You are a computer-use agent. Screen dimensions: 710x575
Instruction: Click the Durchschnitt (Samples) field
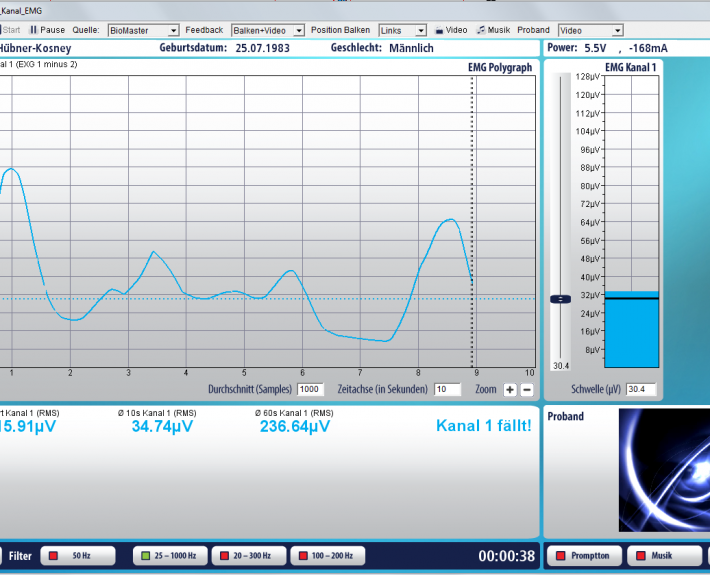[310, 389]
